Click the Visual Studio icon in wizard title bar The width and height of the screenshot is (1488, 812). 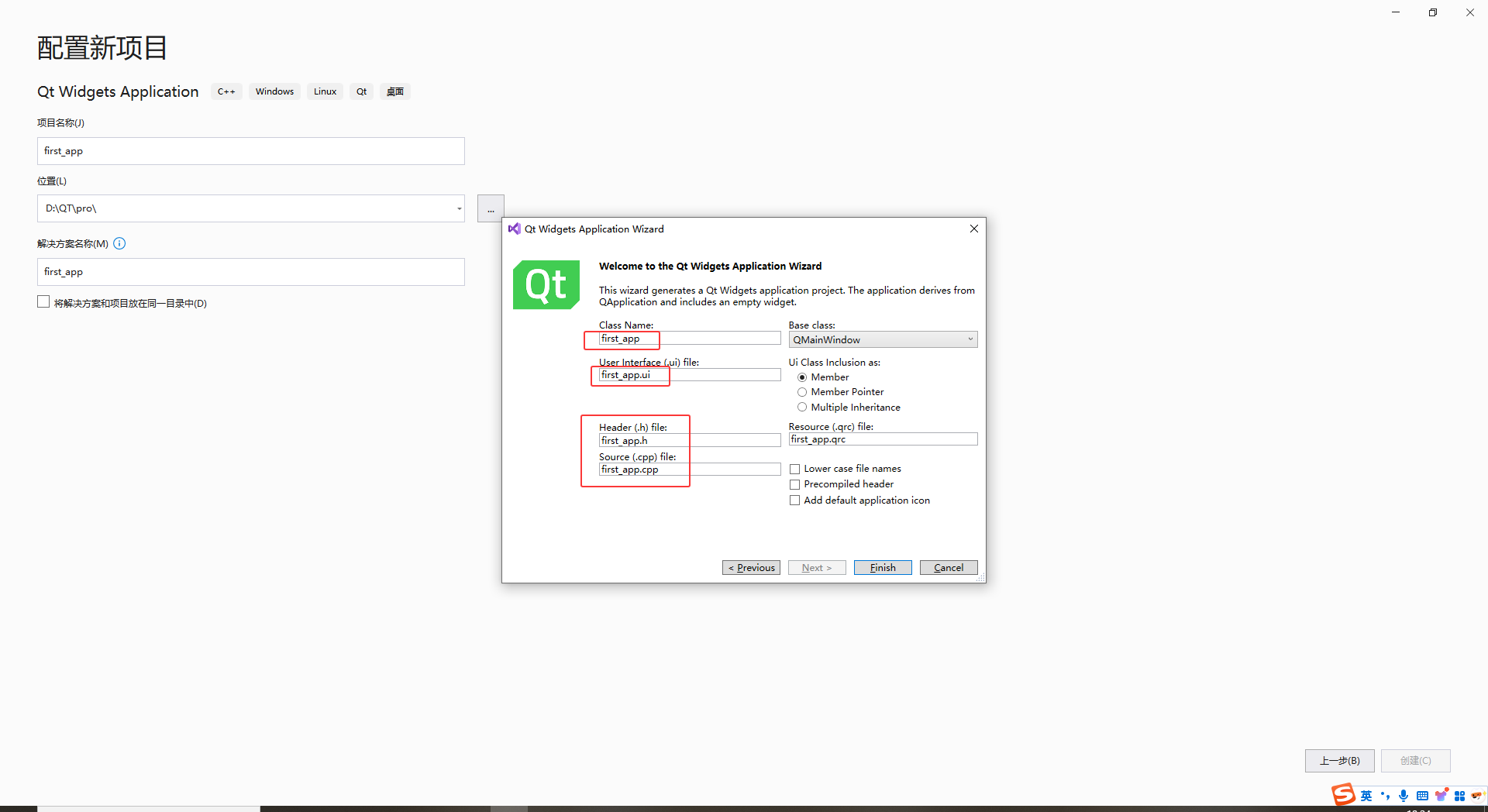(x=514, y=229)
